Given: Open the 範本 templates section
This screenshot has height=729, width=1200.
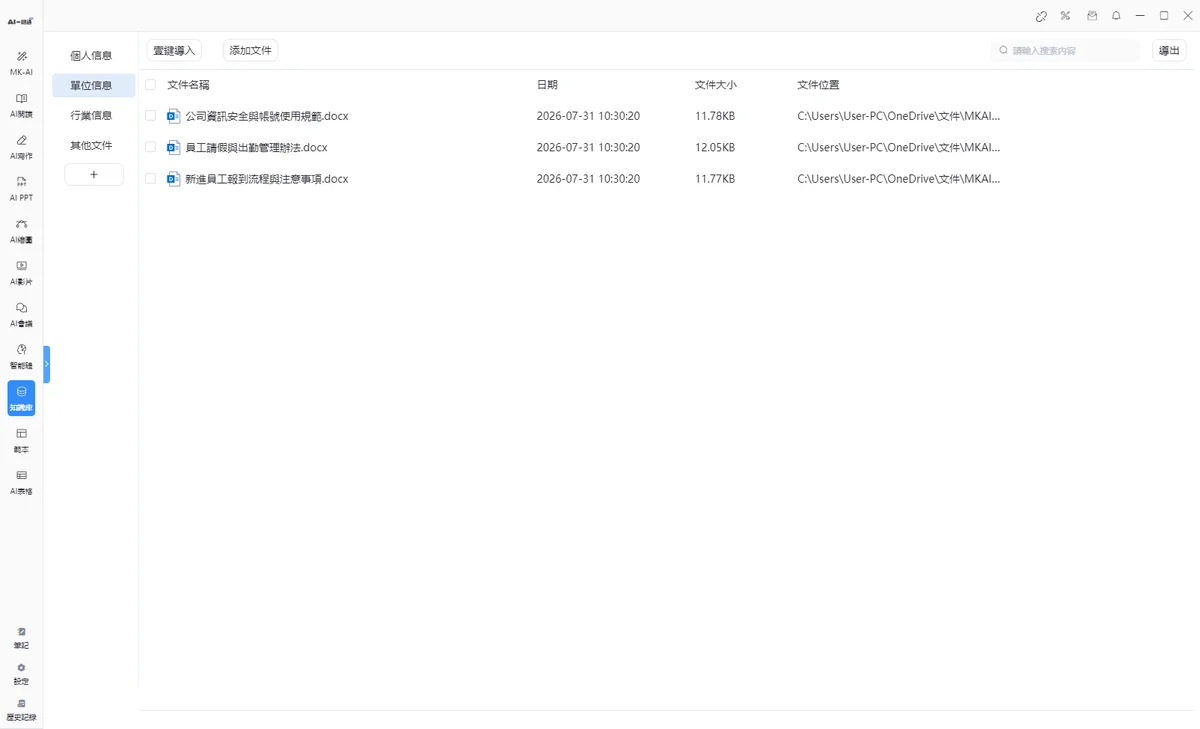Looking at the screenshot, I should pyautogui.click(x=21, y=441).
